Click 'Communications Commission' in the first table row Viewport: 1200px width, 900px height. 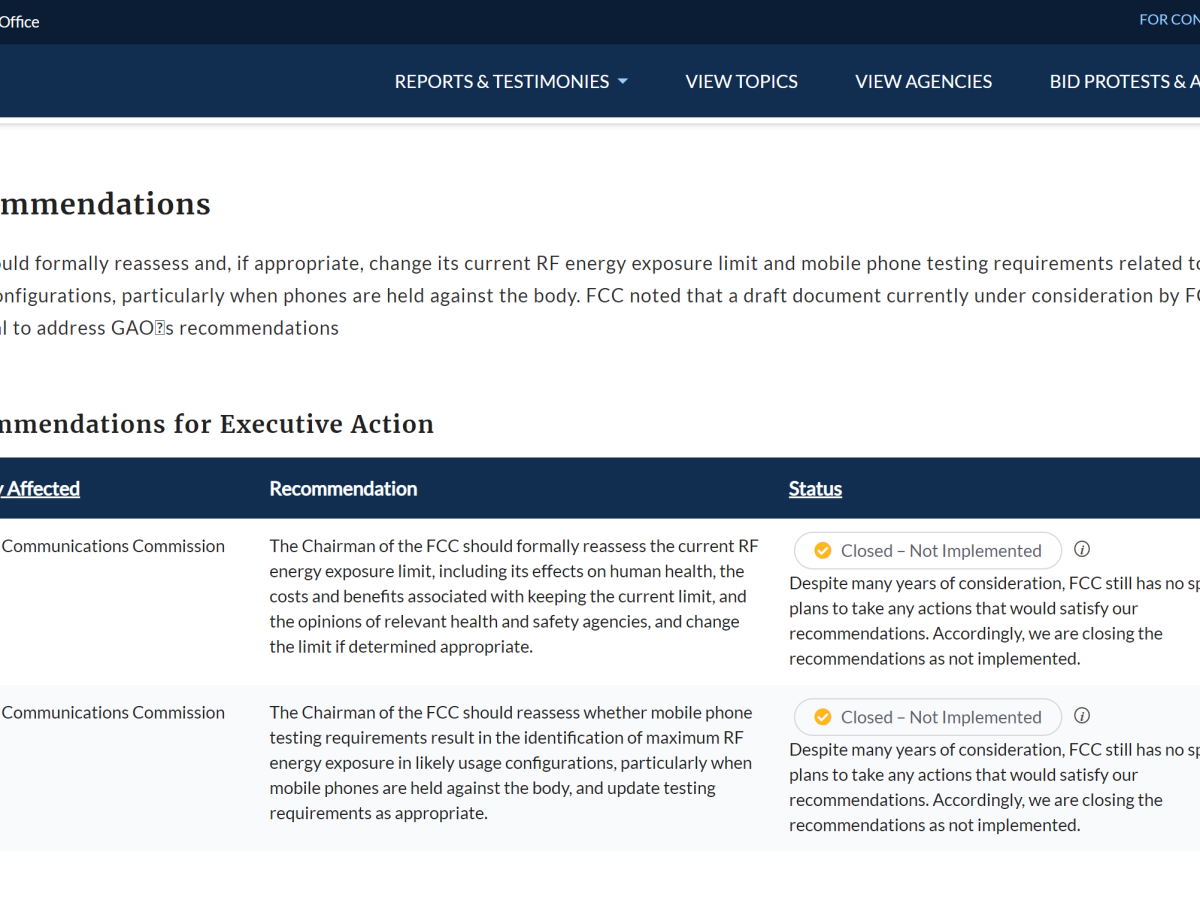(x=113, y=546)
